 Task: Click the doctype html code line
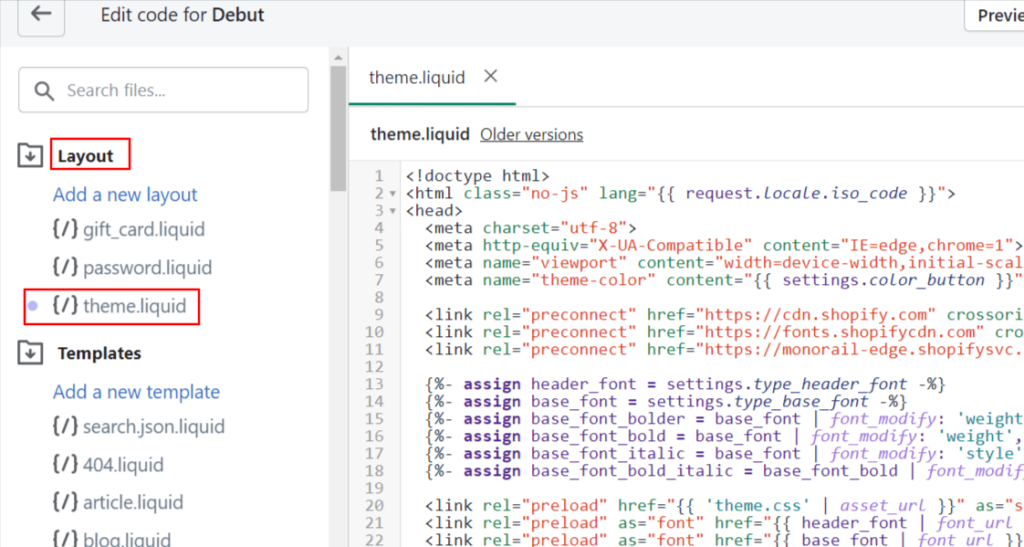point(477,176)
